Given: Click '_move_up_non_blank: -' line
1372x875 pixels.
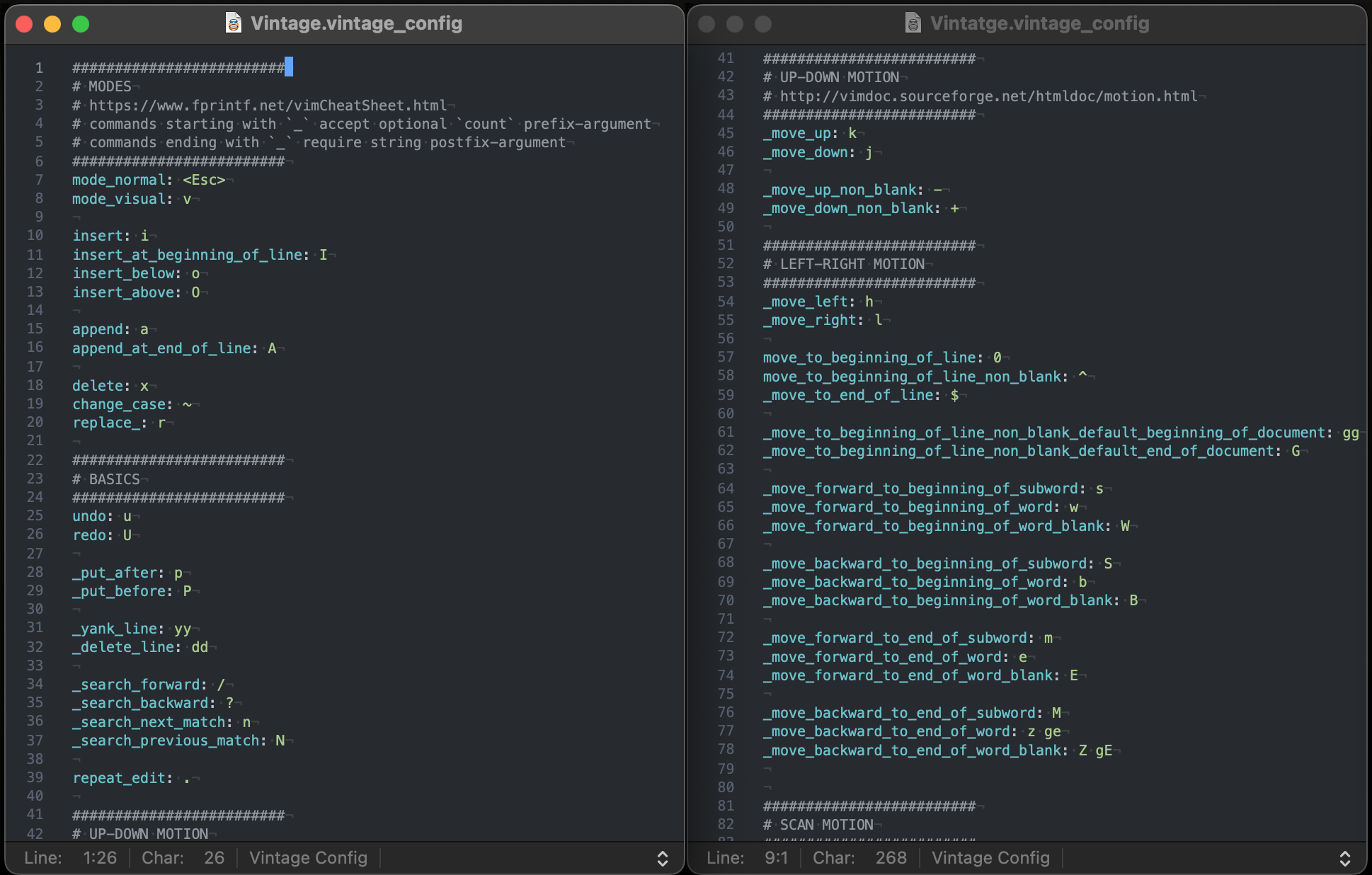Looking at the screenshot, I should point(852,190).
